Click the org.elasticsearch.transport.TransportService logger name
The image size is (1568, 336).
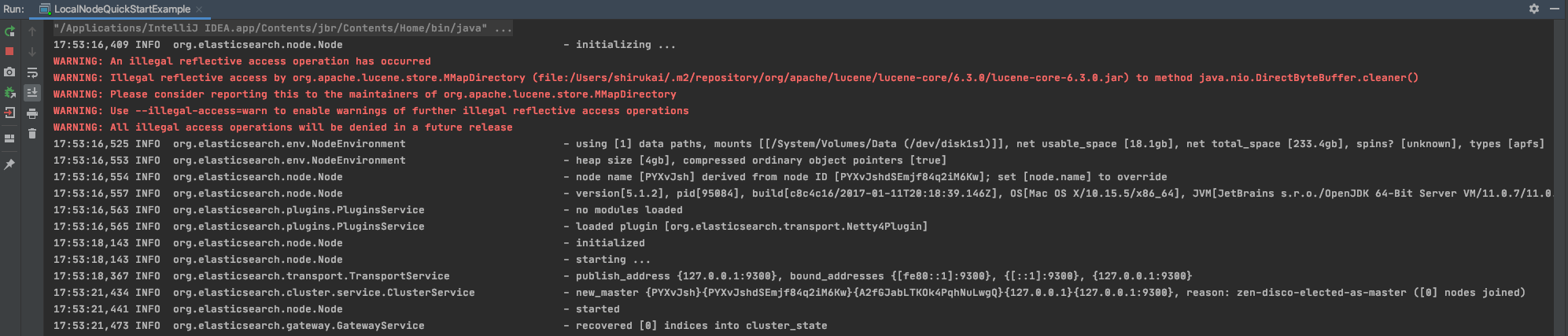[312, 276]
